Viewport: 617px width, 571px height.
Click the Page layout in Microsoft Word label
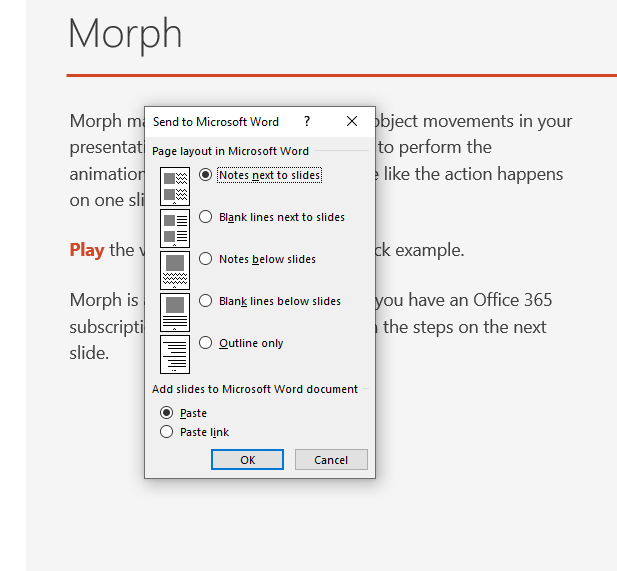click(x=230, y=151)
